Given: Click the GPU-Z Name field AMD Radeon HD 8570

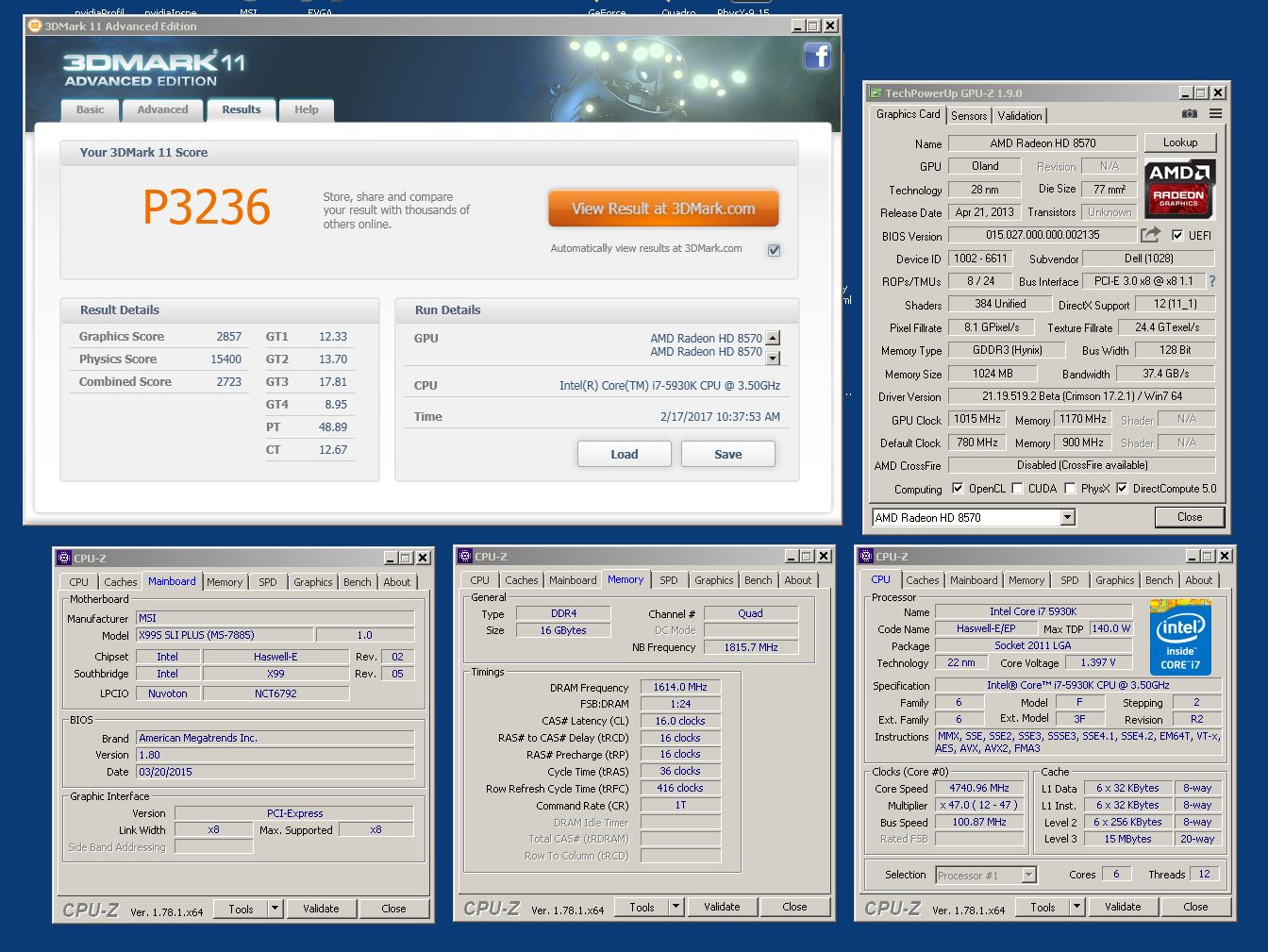Looking at the screenshot, I should [x=1042, y=143].
